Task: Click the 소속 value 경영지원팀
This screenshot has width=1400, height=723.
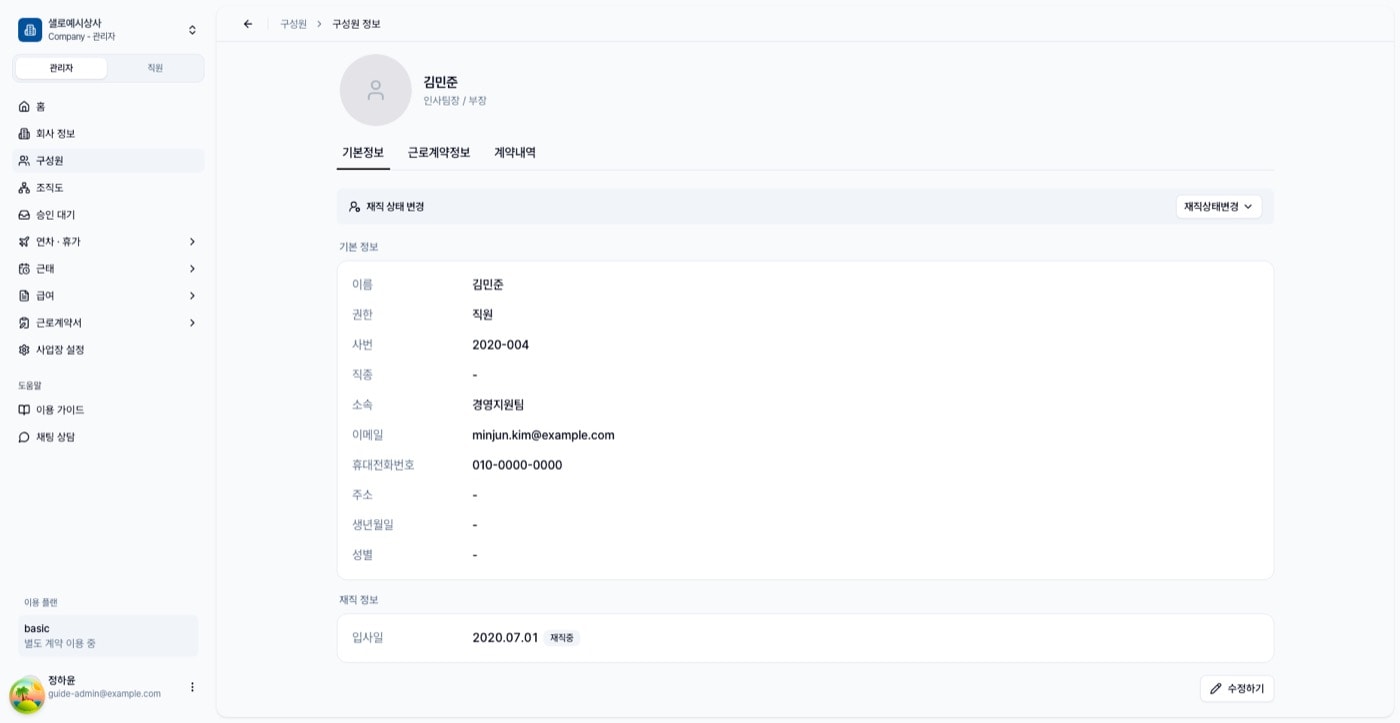Action: pyautogui.click(x=498, y=405)
